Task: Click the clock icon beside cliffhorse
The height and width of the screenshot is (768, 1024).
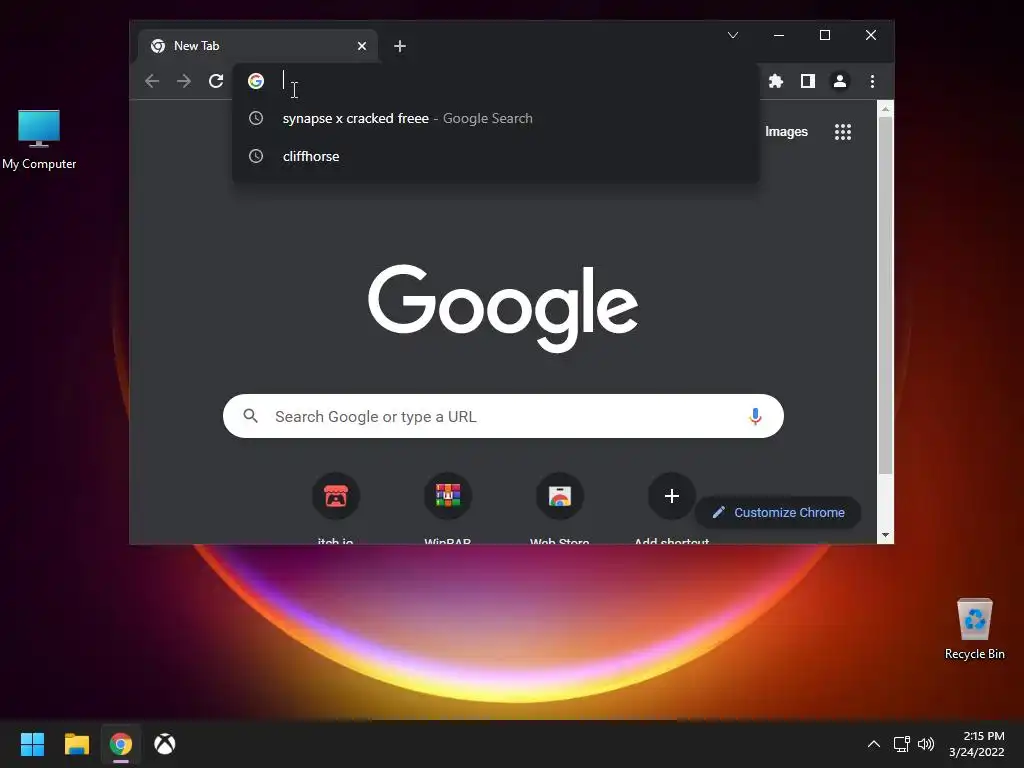Action: tap(256, 156)
